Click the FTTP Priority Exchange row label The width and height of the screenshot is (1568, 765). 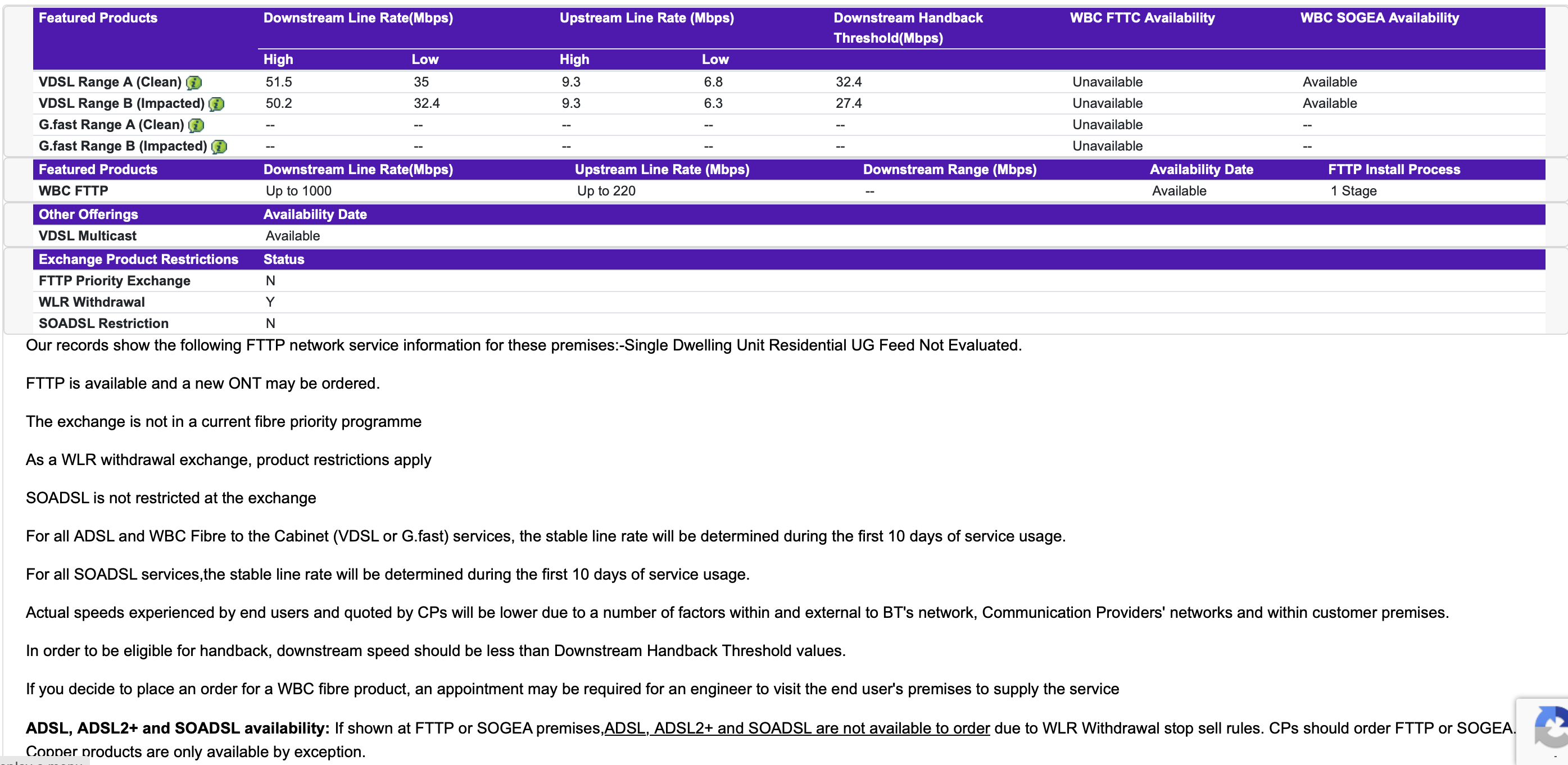[x=114, y=281]
